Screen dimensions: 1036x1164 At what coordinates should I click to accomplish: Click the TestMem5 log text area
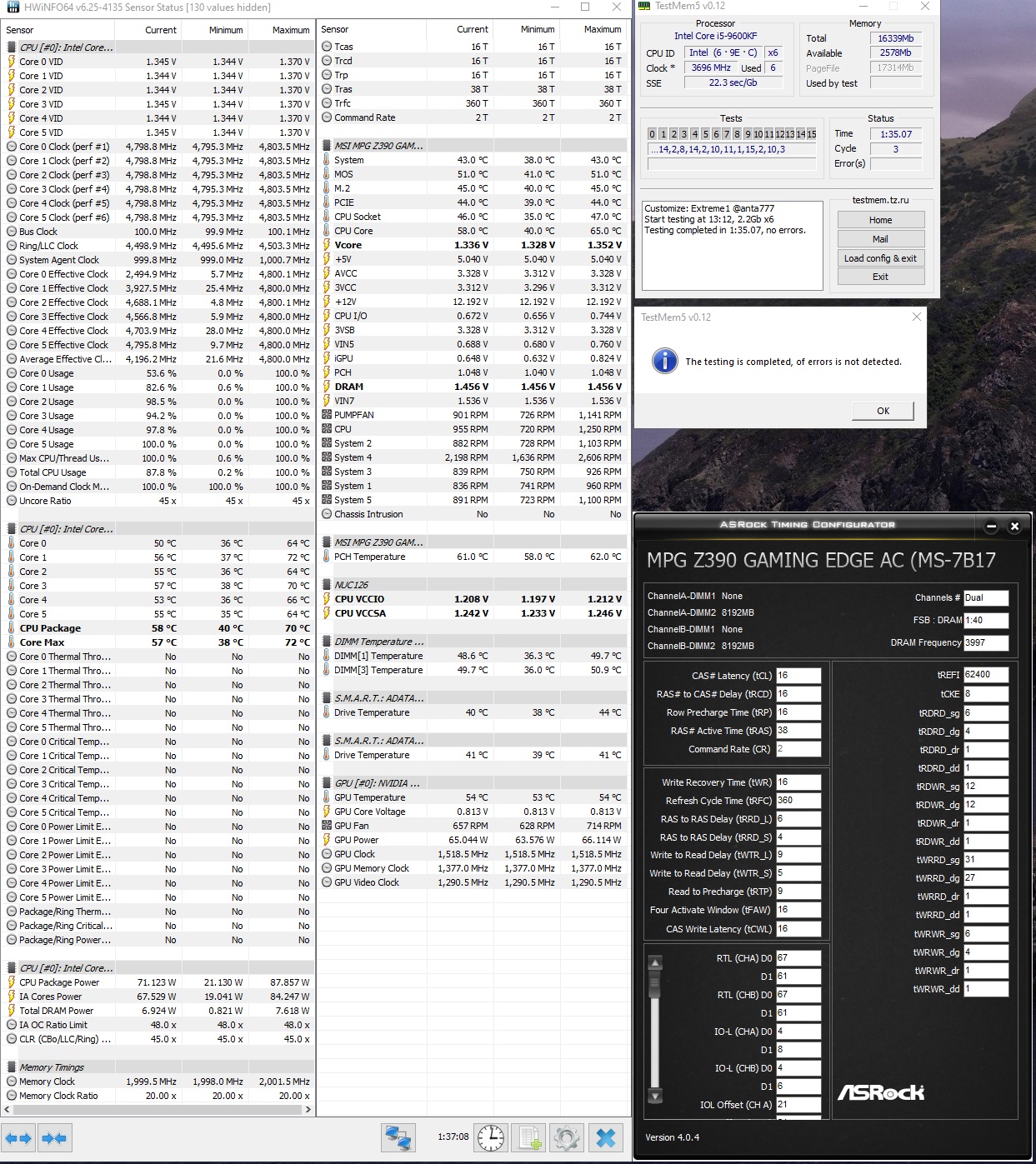732,244
